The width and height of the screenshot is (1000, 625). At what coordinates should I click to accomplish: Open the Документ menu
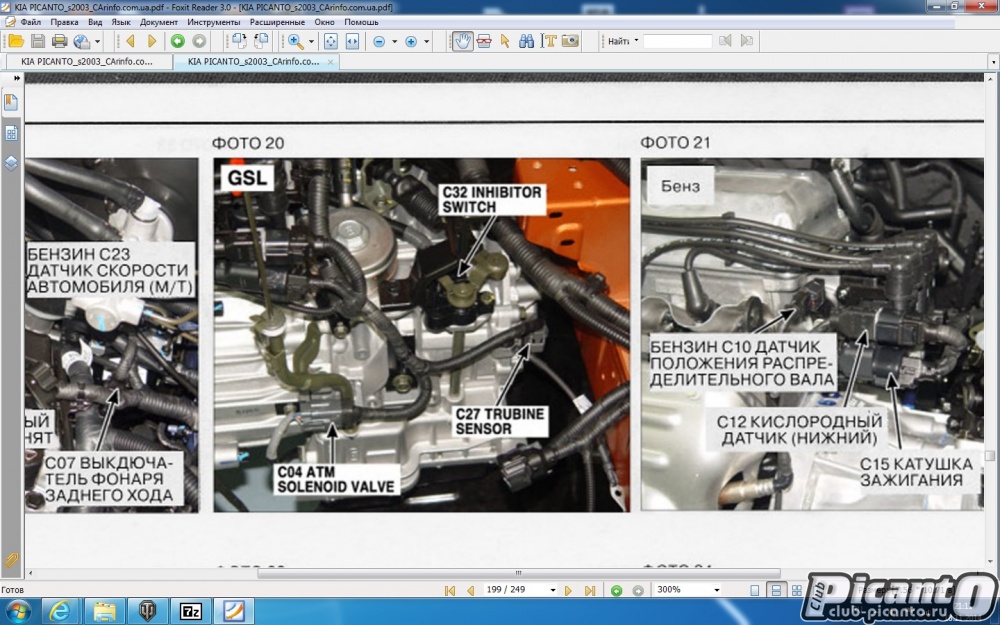159,22
